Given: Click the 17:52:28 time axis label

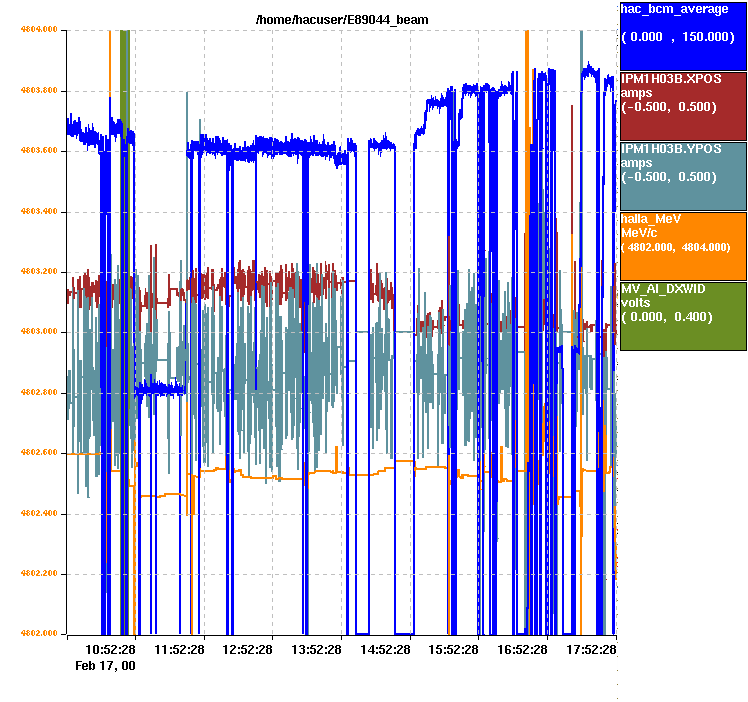Looking at the screenshot, I should (591, 649).
